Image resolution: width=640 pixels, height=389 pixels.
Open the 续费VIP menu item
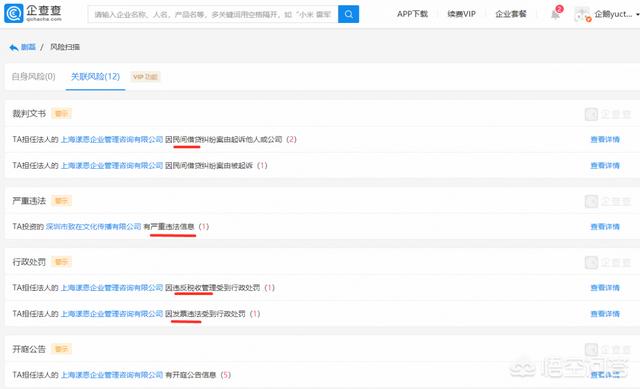pyautogui.click(x=461, y=14)
